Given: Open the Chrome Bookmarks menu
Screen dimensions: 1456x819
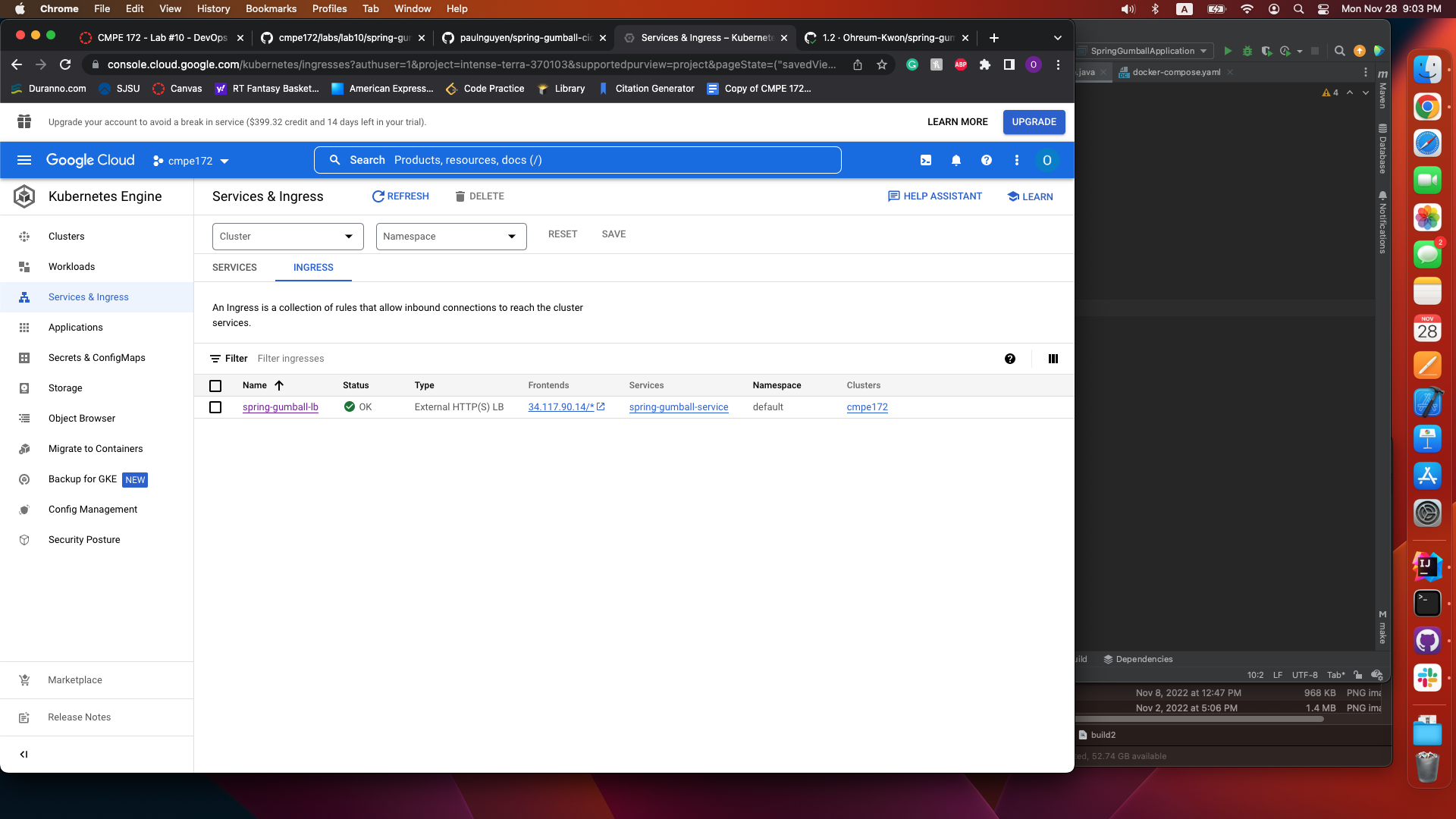Looking at the screenshot, I should tap(271, 9).
